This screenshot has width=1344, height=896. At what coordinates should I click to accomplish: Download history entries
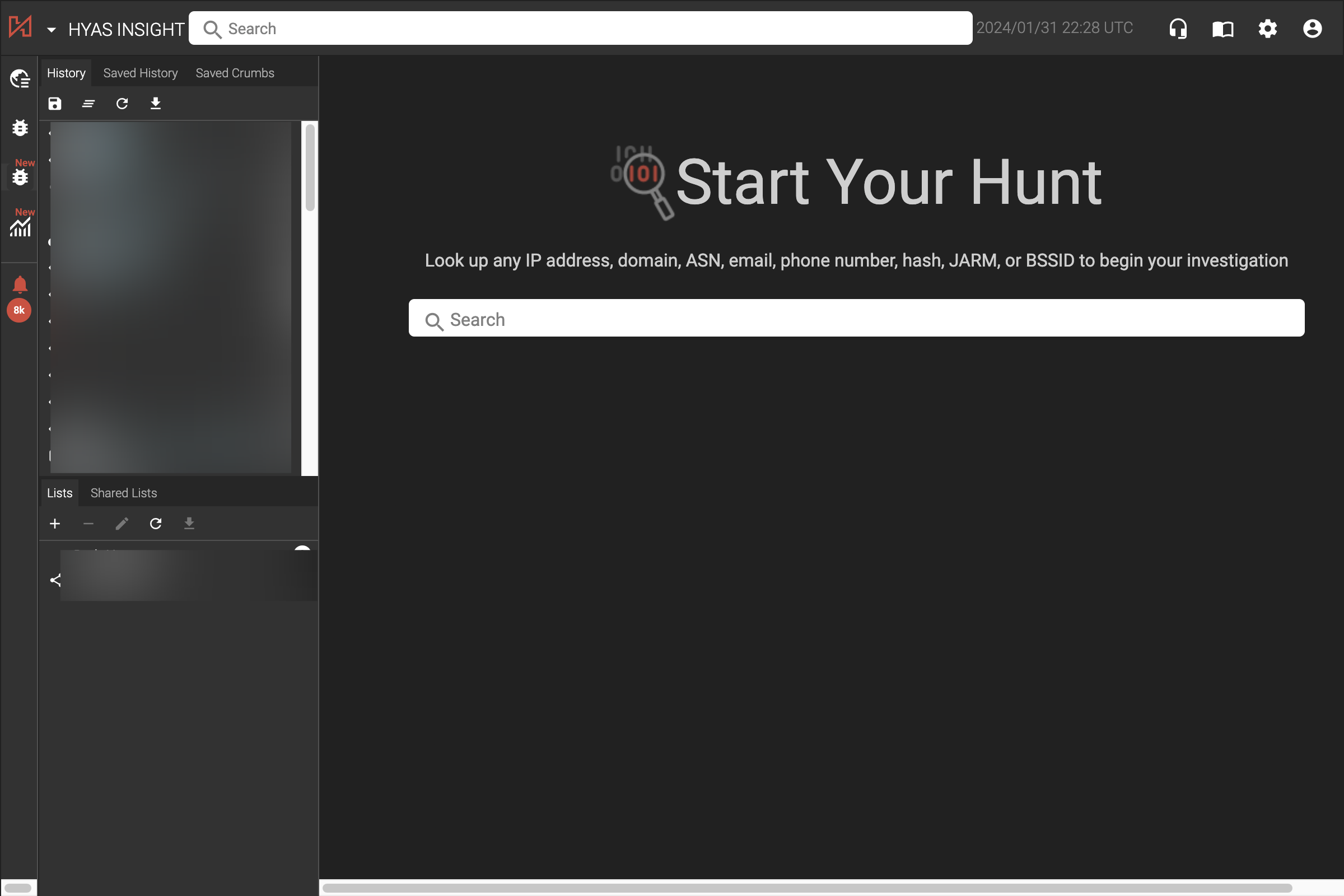[155, 104]
